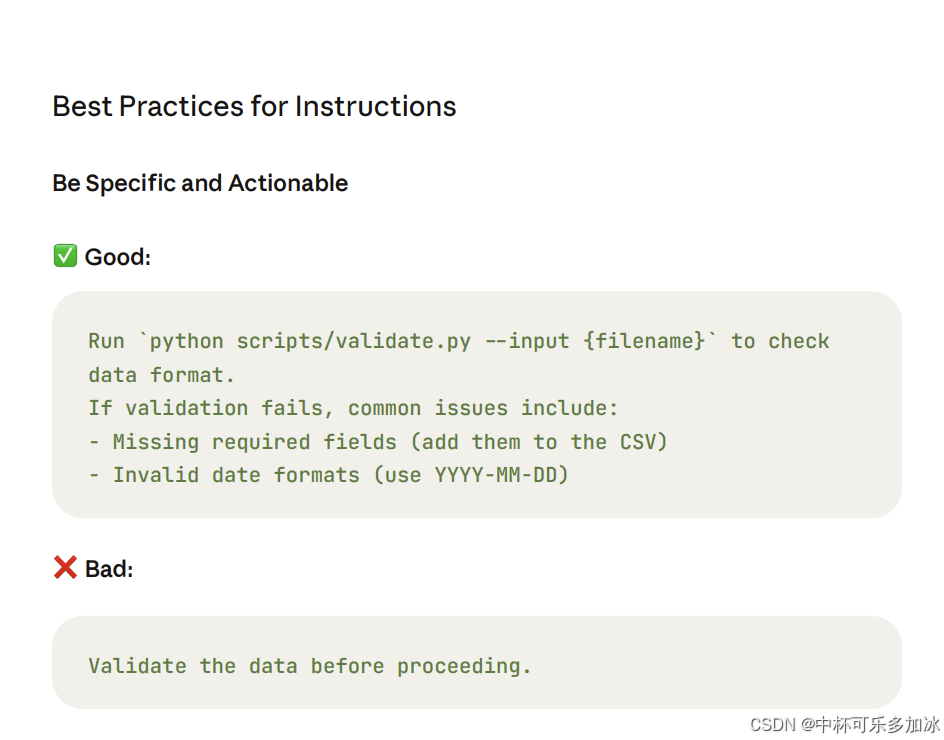
Task: Click the 'Bad:' label
Action: (x=109, y=569)
